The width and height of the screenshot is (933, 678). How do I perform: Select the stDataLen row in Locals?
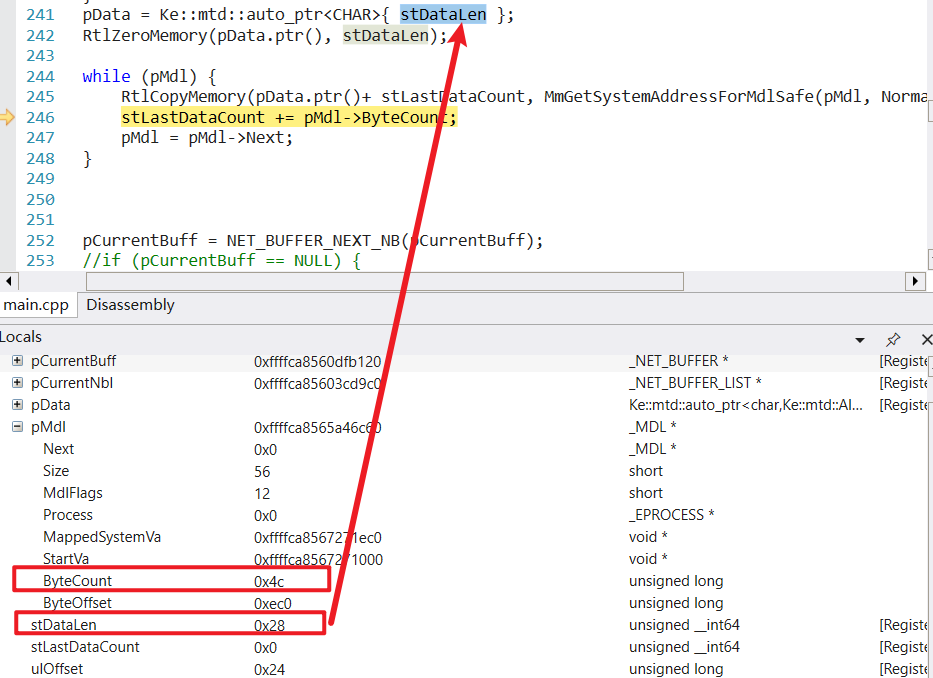[466, 625]
